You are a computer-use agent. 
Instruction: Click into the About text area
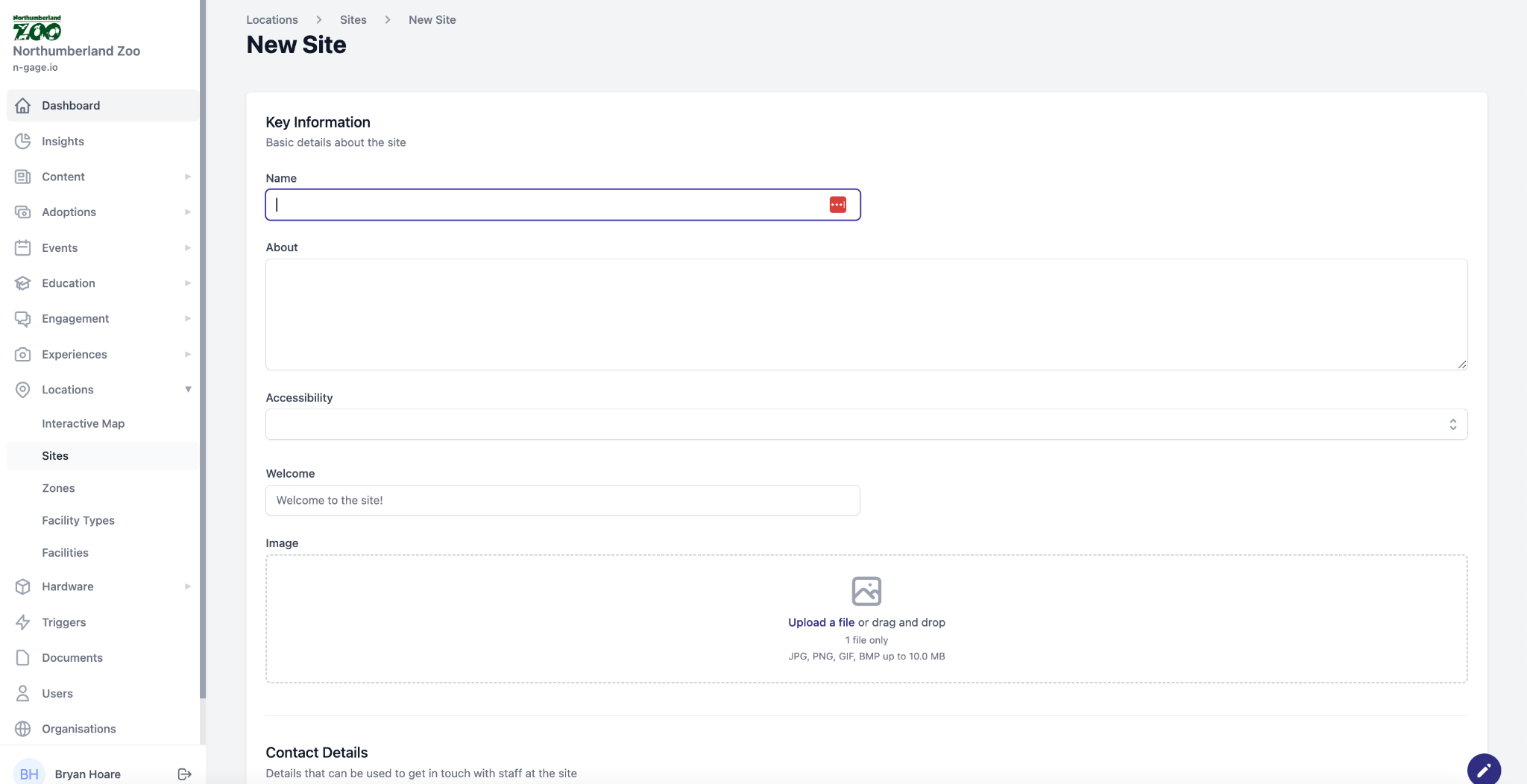(x=866, y=314)
